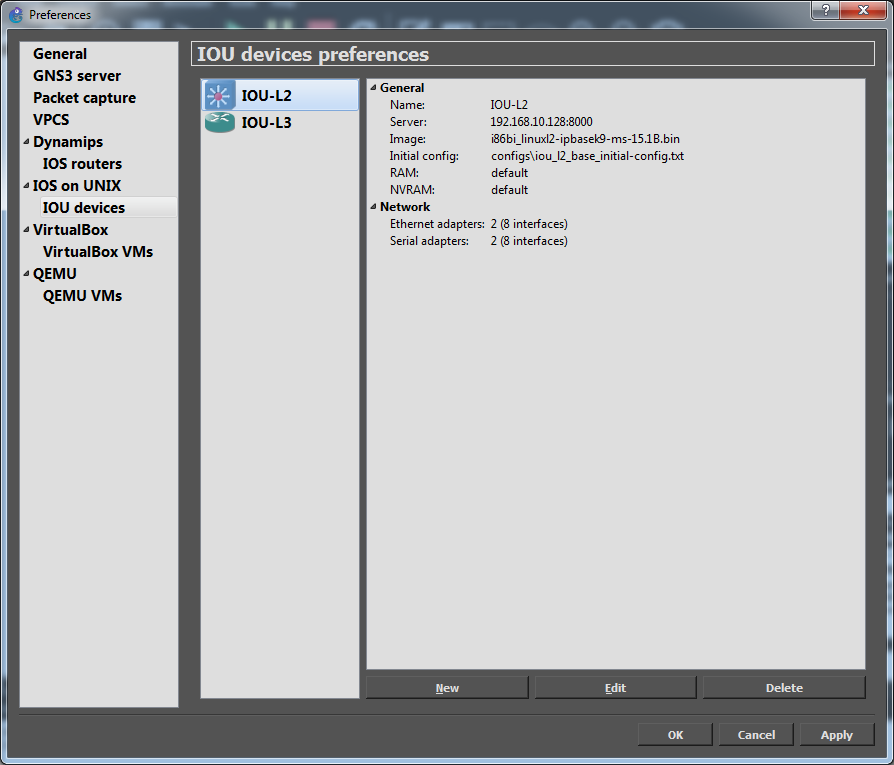Confirm with the OK button
The image size is (894, 765).
coord(675,734)
